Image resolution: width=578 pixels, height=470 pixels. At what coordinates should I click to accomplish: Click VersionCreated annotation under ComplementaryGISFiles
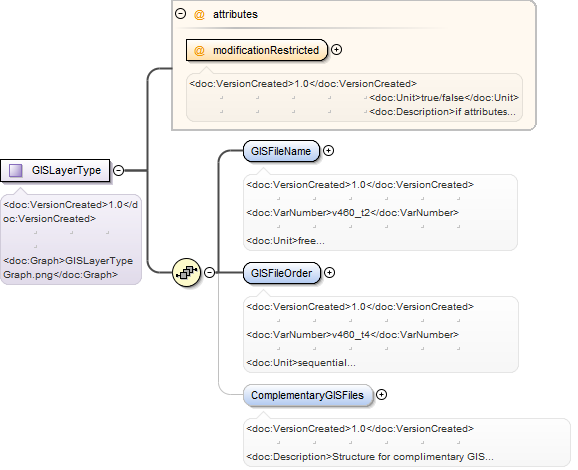click(x=360, y=429)
